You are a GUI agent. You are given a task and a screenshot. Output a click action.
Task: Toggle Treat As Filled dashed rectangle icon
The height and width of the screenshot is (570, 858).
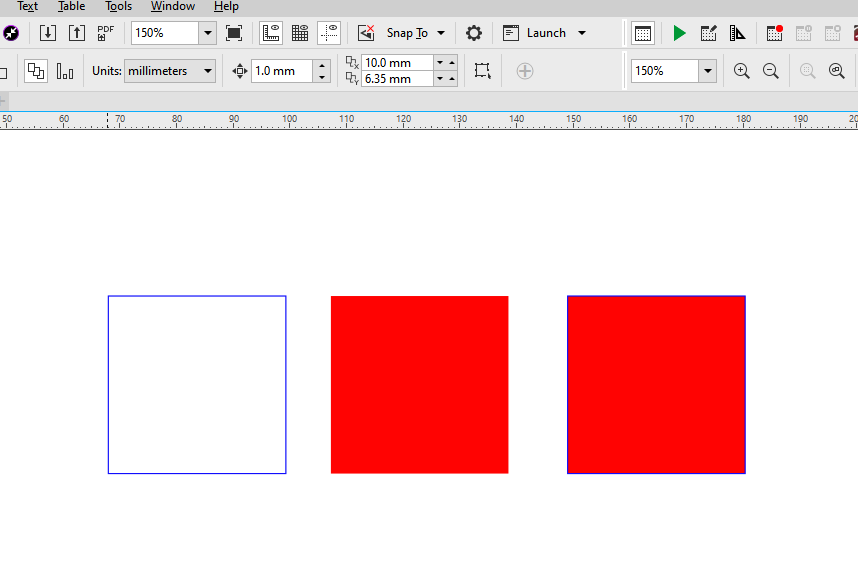(482, 71)
